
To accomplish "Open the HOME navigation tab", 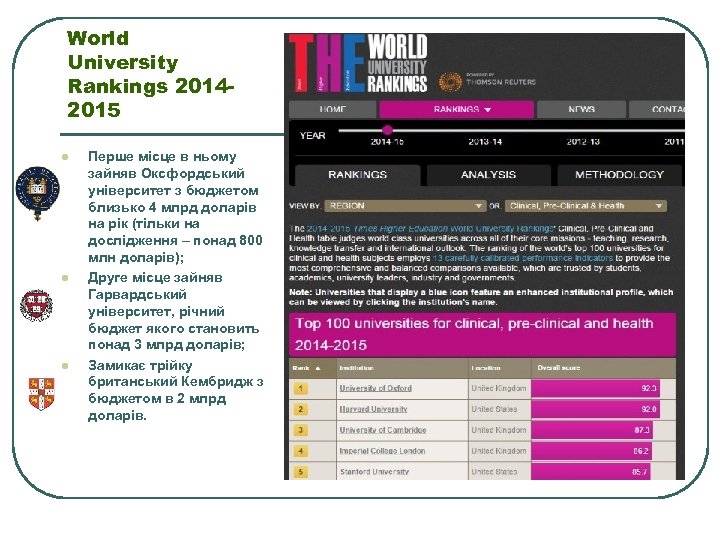I will 332,109.
